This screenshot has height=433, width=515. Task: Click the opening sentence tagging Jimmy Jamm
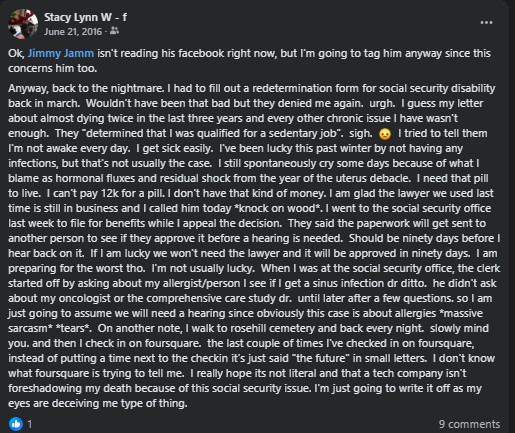click(x=249, y=61)
